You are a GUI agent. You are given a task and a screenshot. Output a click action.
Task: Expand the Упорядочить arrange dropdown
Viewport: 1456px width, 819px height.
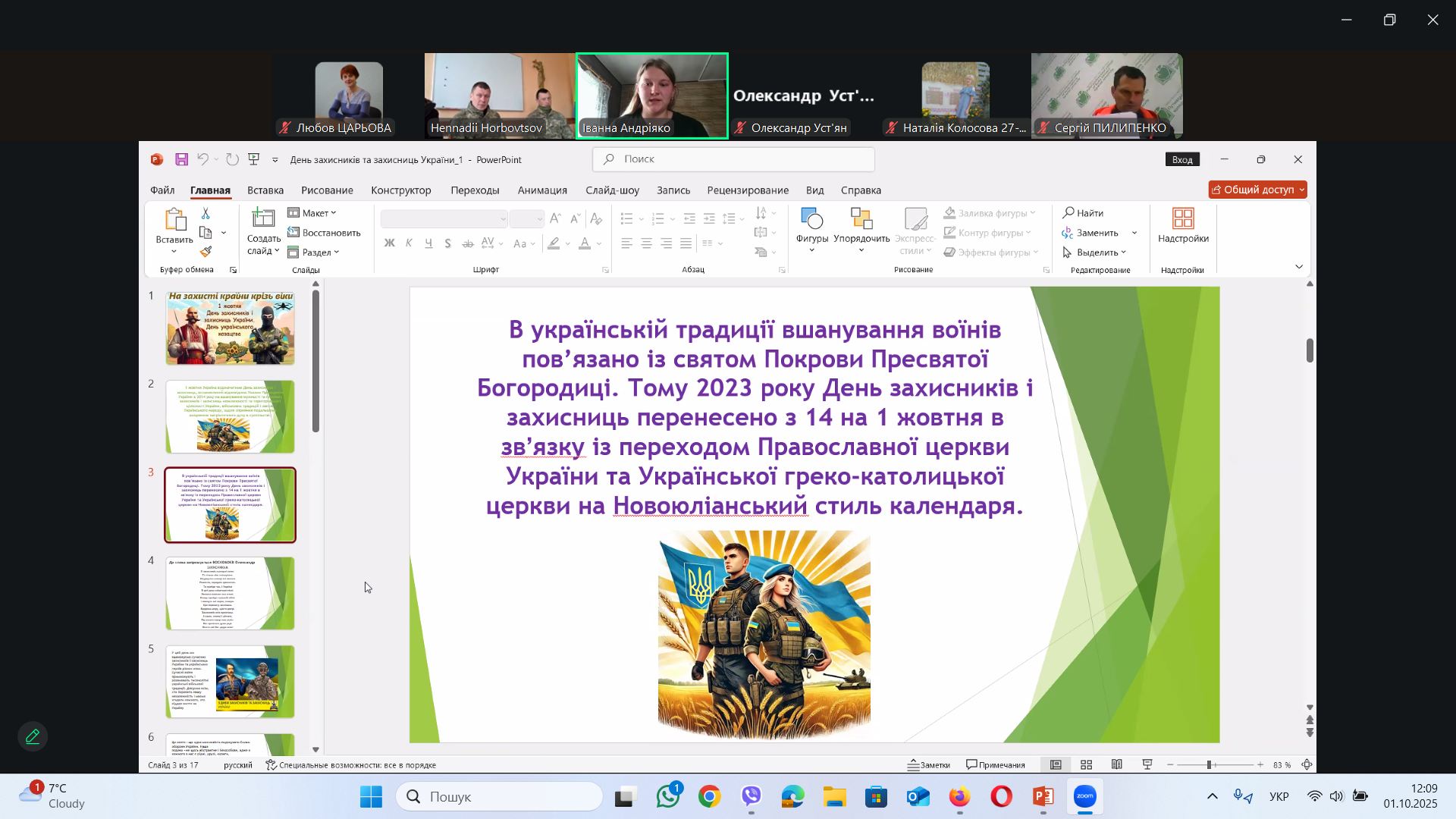[x=861, y=238]
